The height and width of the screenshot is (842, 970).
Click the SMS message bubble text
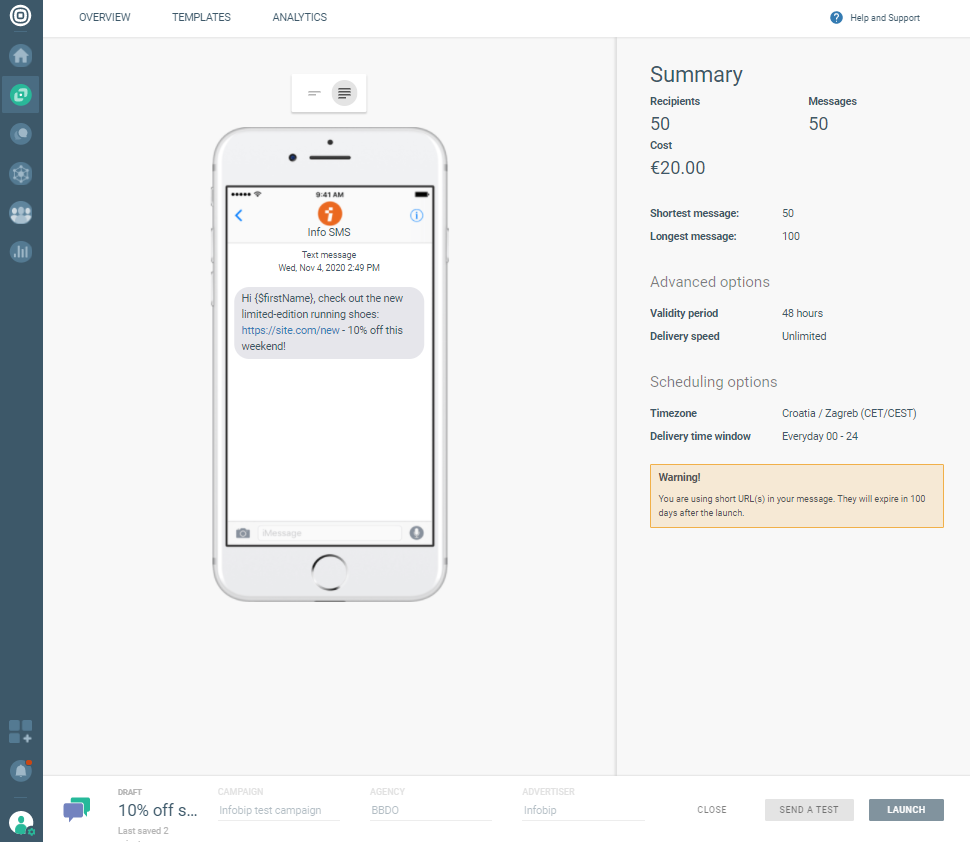pos(329,322)
